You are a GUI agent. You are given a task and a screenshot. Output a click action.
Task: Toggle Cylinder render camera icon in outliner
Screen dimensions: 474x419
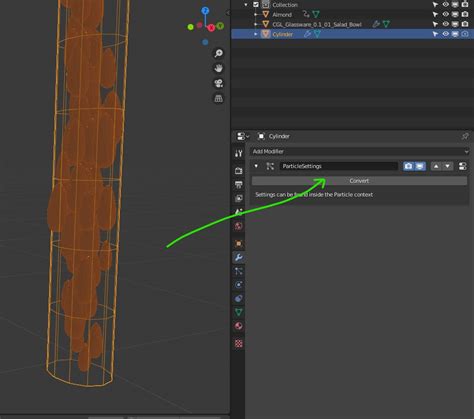tap(465, 34)
